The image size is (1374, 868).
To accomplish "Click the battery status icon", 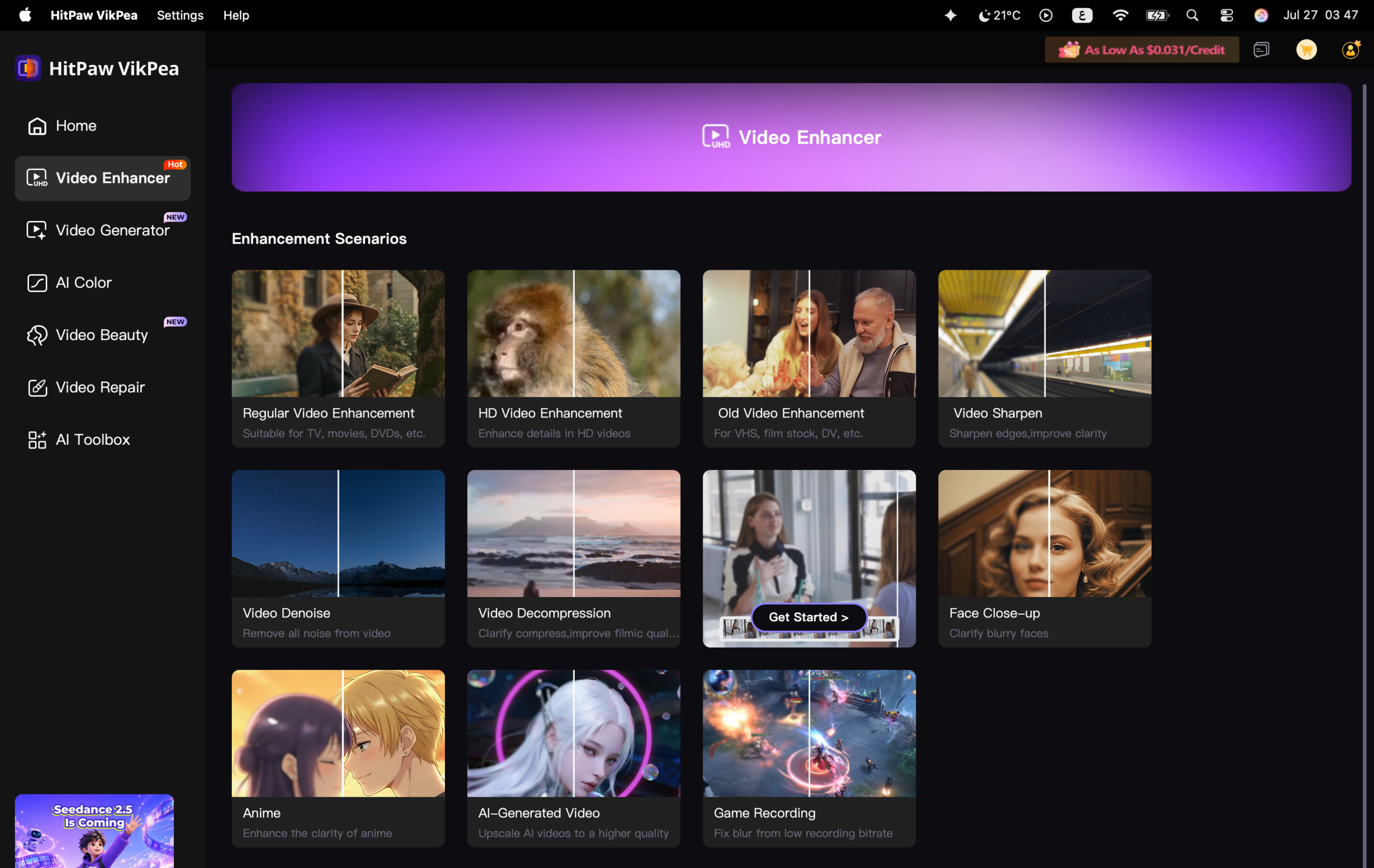I will 1157,16.
